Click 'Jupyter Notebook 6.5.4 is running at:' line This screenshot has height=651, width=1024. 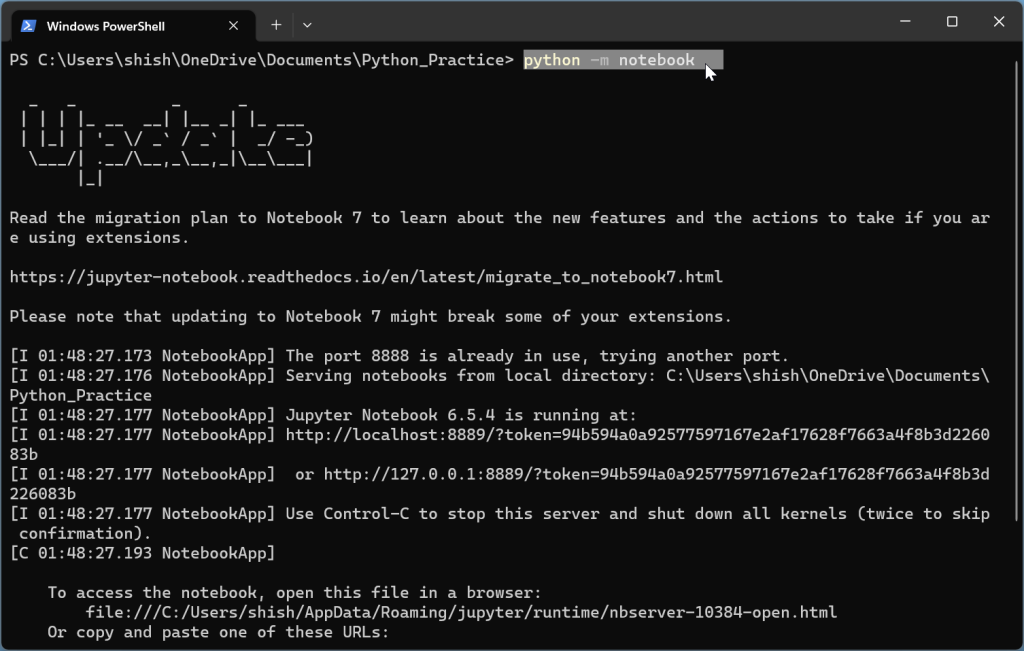click(x=460, y=415)
